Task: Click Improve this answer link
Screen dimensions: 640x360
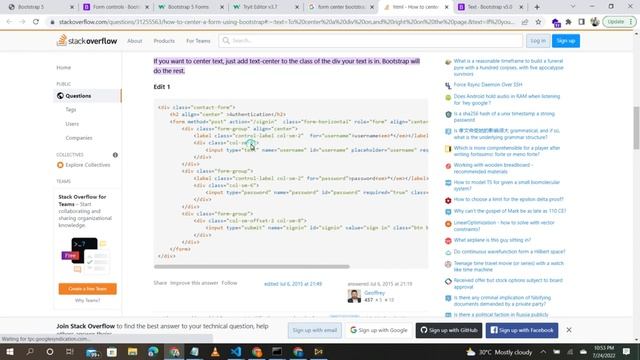Action: pyautogui.click(x=194, y=283)
